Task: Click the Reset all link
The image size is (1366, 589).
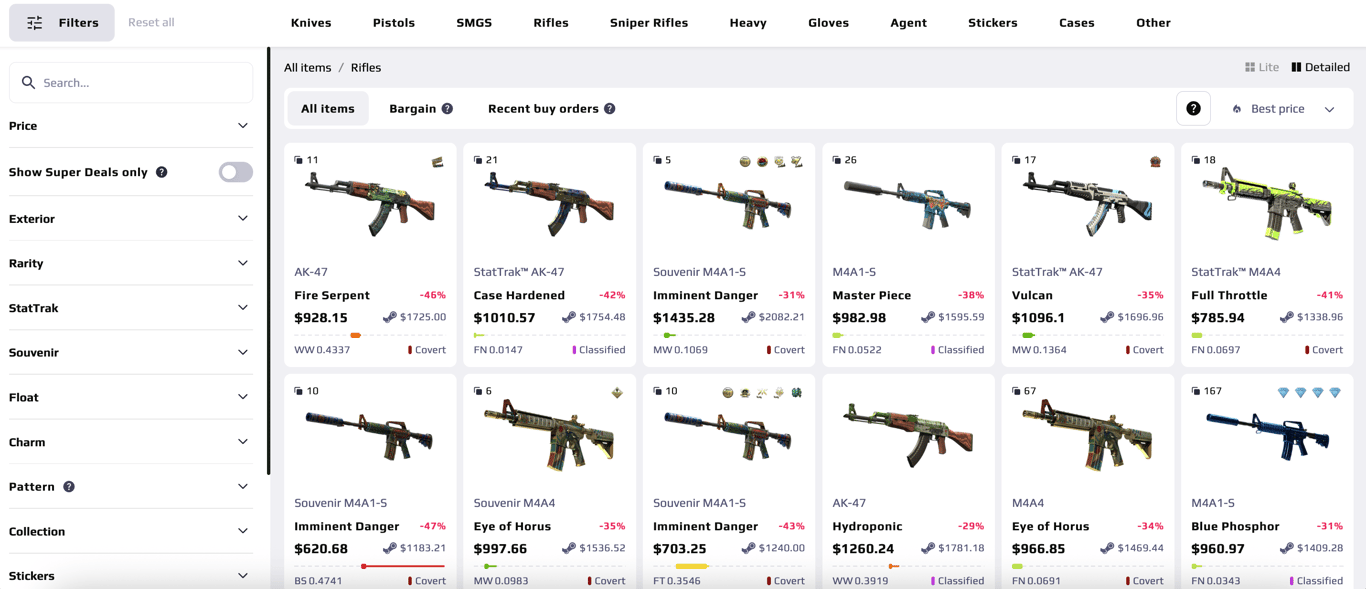Action: tap(151, 23)
